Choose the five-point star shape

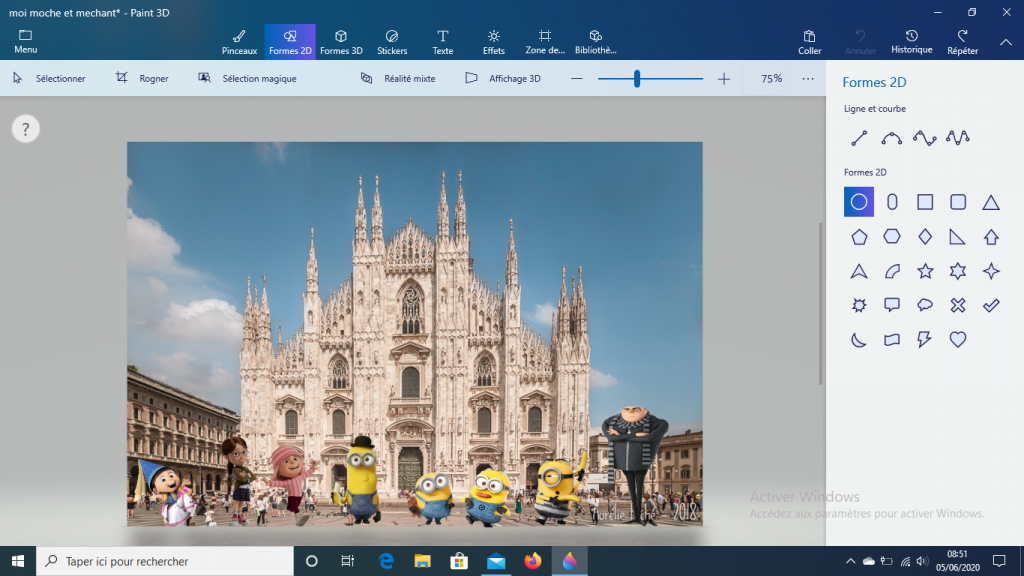[x=925, y=271]
